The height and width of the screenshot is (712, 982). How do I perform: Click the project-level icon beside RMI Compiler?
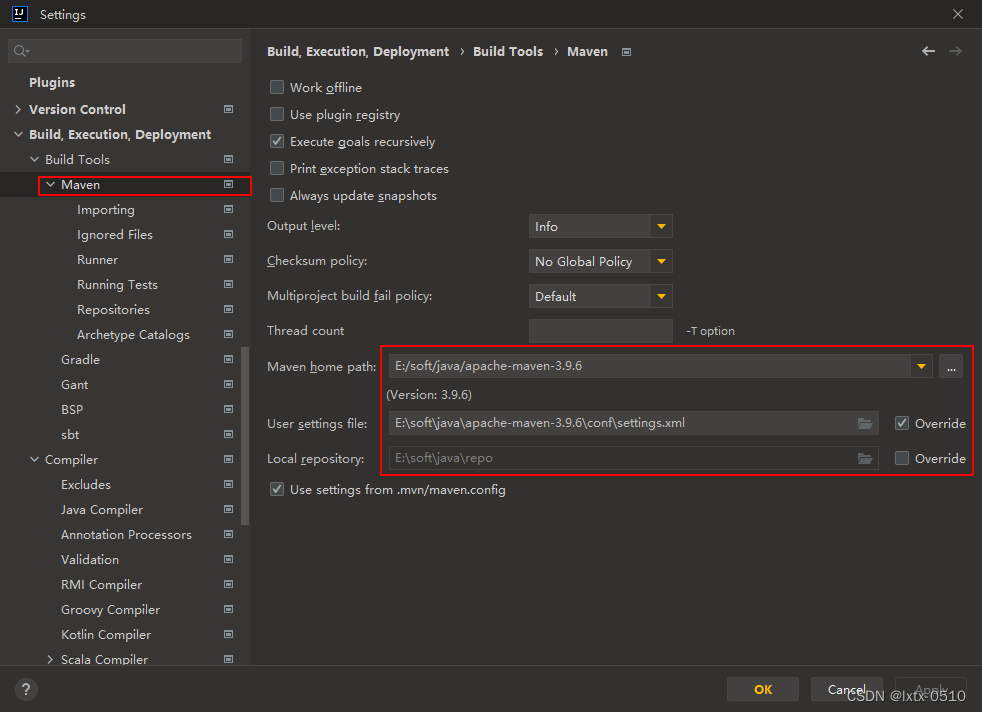click(x=229, y=584)
